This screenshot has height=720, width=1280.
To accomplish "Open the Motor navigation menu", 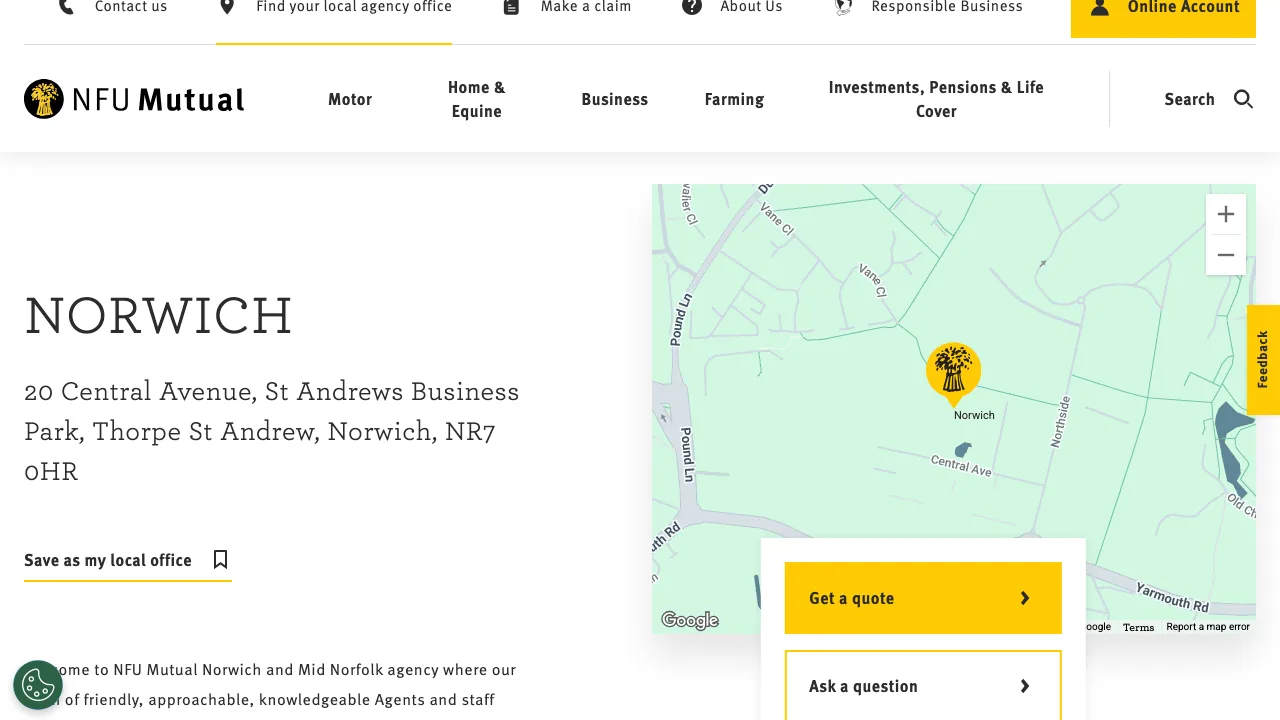I will point(350,99).
